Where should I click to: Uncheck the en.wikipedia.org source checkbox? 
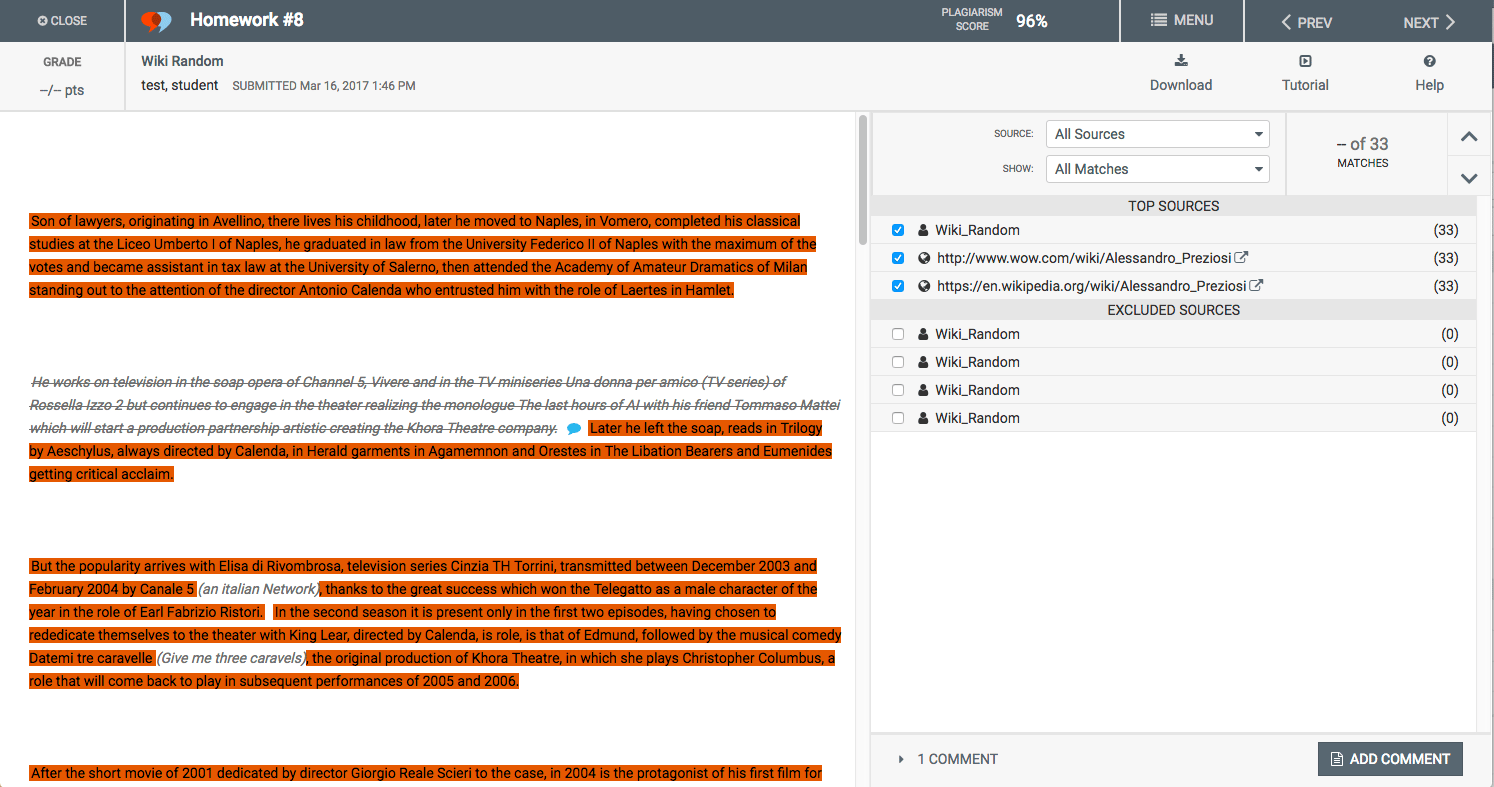(898, 286)
